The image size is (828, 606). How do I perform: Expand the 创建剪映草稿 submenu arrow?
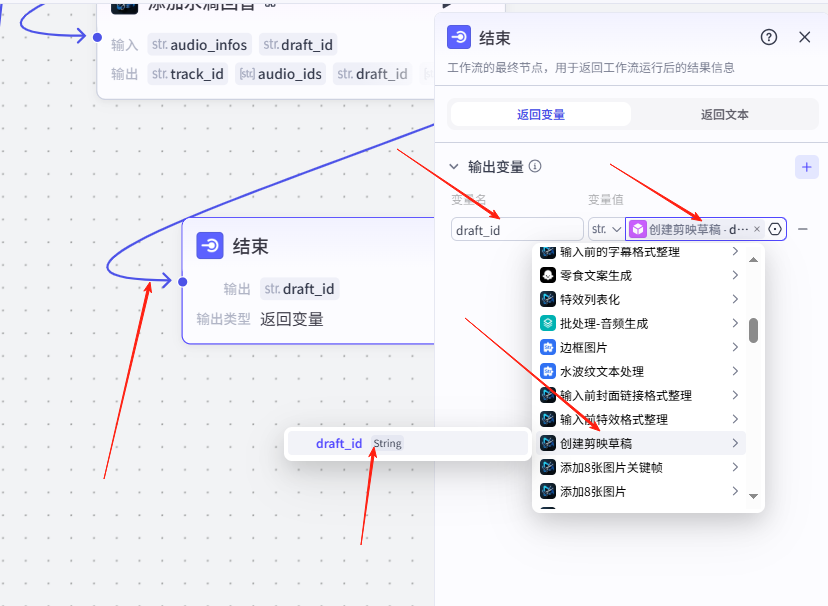pos(735,443)
